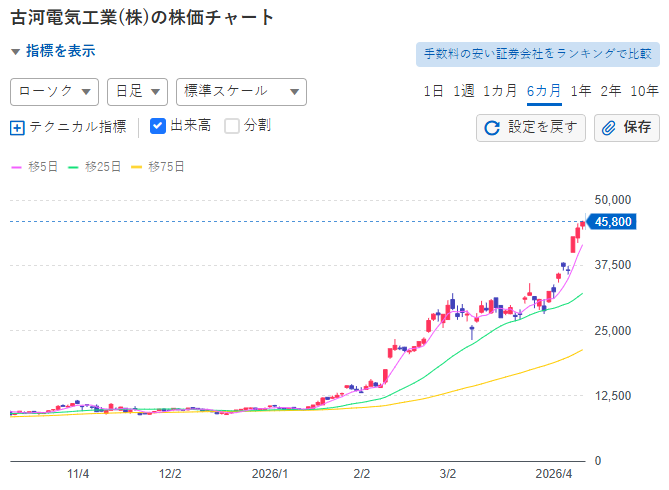Click the 25,000 axis label

(x=613, y=331)
